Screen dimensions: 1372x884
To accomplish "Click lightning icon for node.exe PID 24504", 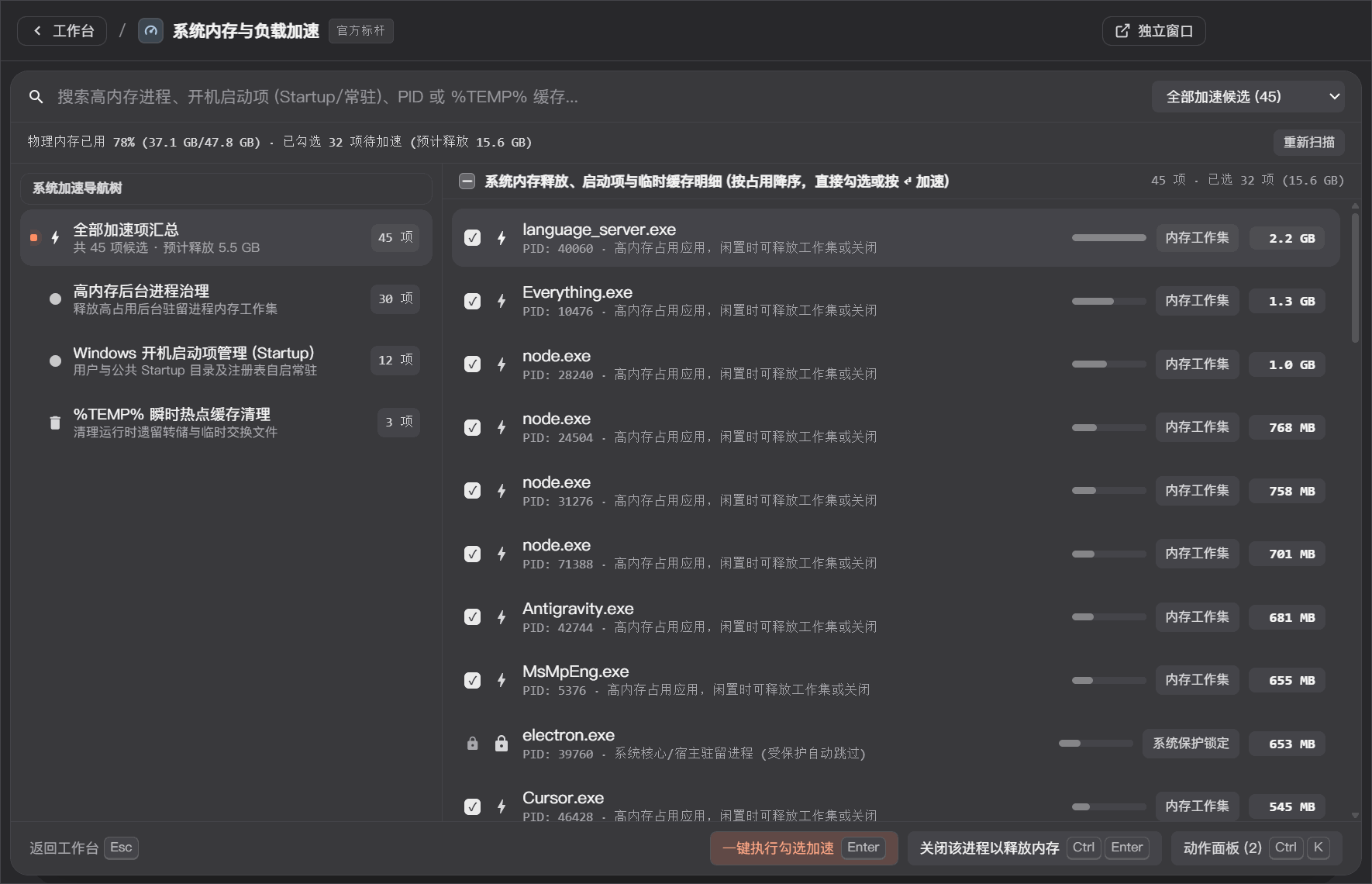I will [502, 427].
